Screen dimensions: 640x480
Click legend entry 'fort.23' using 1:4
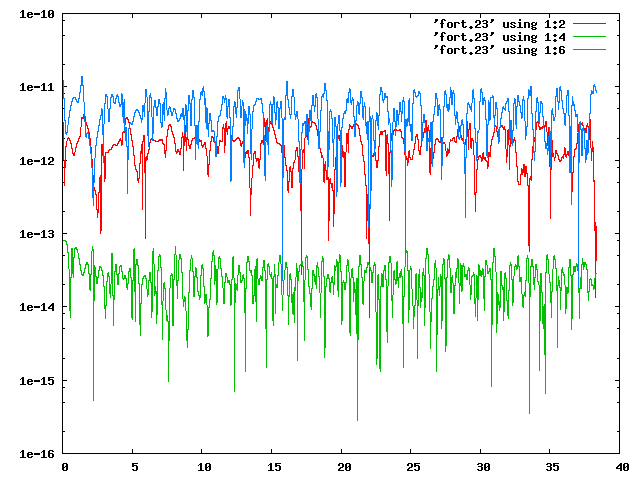point(500,37)
